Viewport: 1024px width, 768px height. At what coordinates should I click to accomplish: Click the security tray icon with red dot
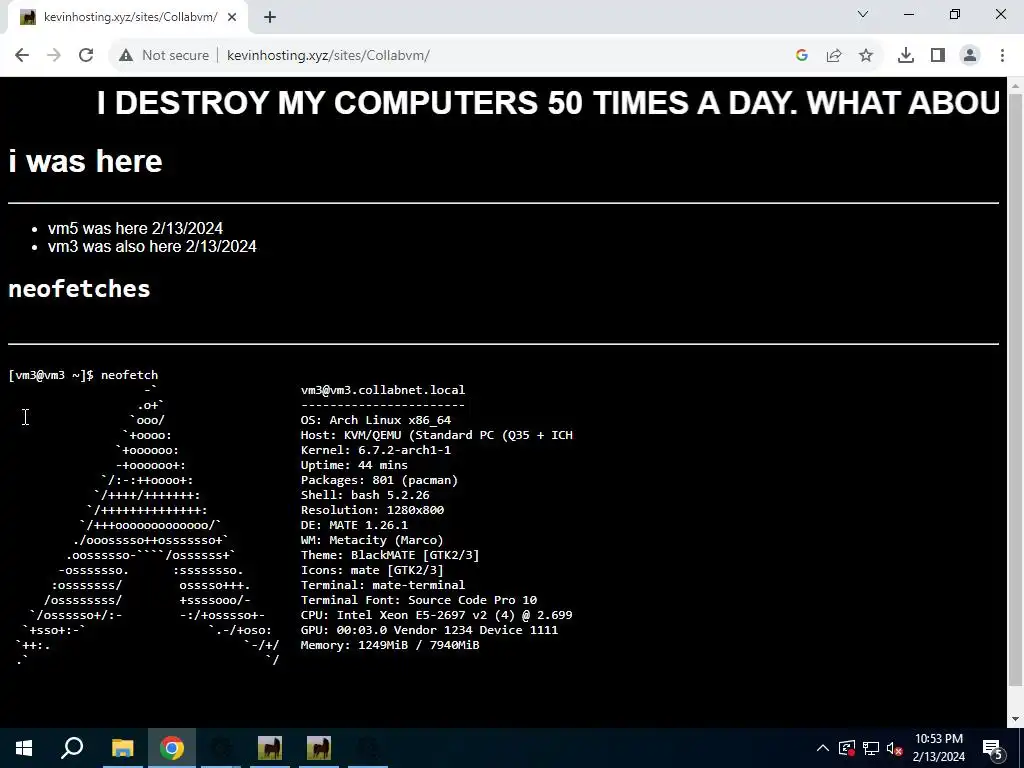847,748
